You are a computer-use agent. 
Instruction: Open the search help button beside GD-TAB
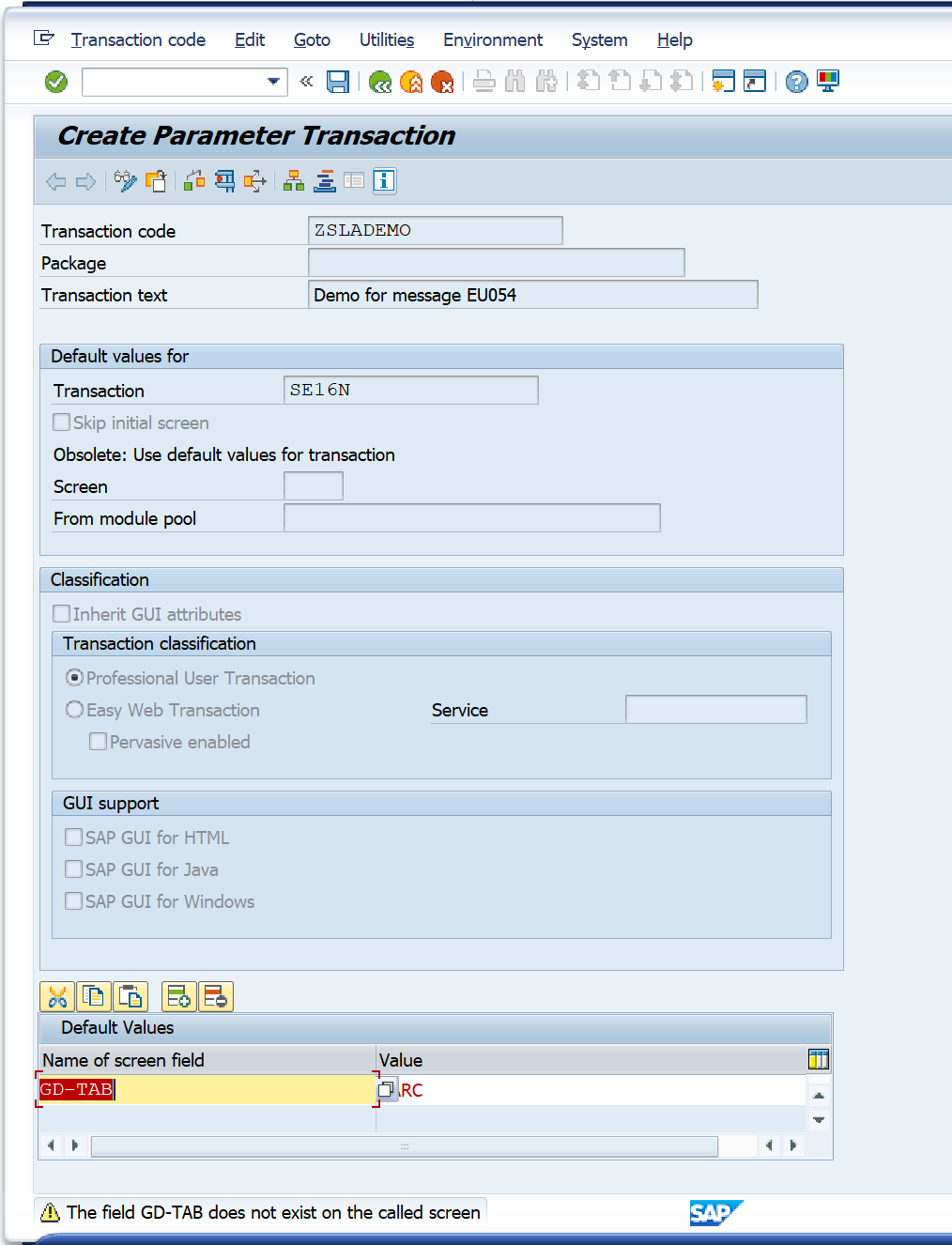tap(387, 1090)
